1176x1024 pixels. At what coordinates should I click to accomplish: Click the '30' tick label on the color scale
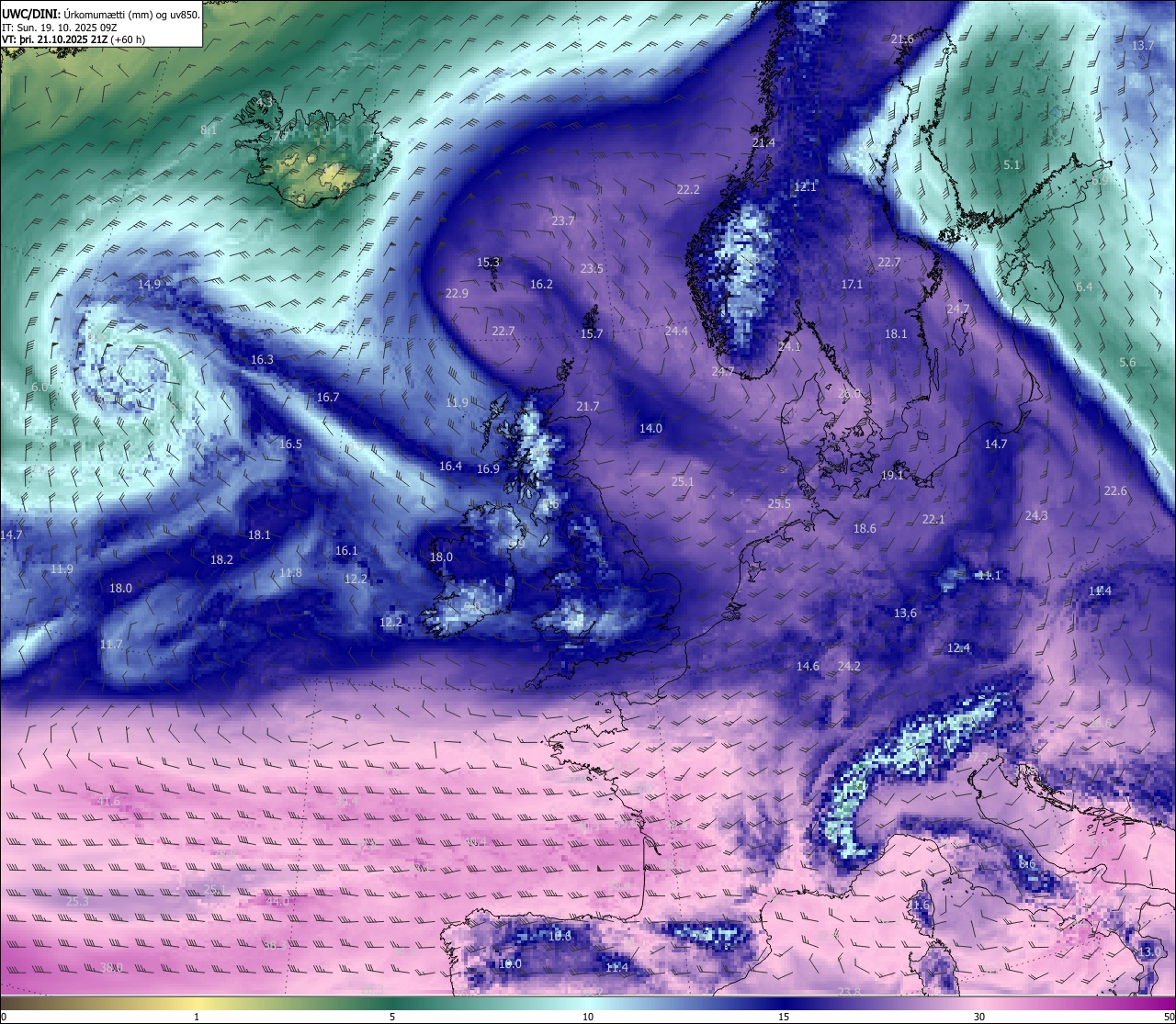click(979, 1017)
